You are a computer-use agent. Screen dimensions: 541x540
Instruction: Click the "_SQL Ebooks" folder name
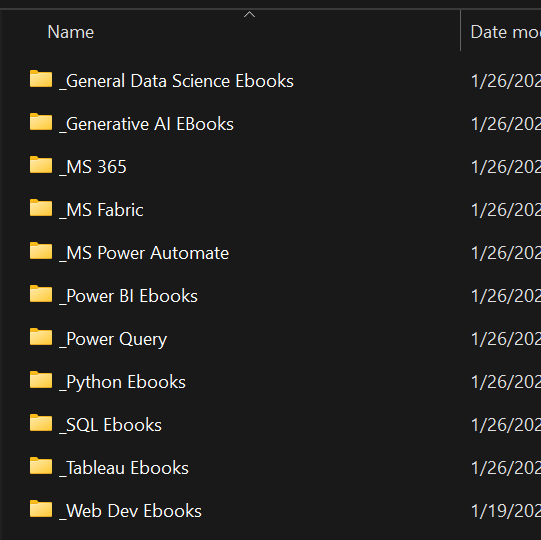(110, 425)
